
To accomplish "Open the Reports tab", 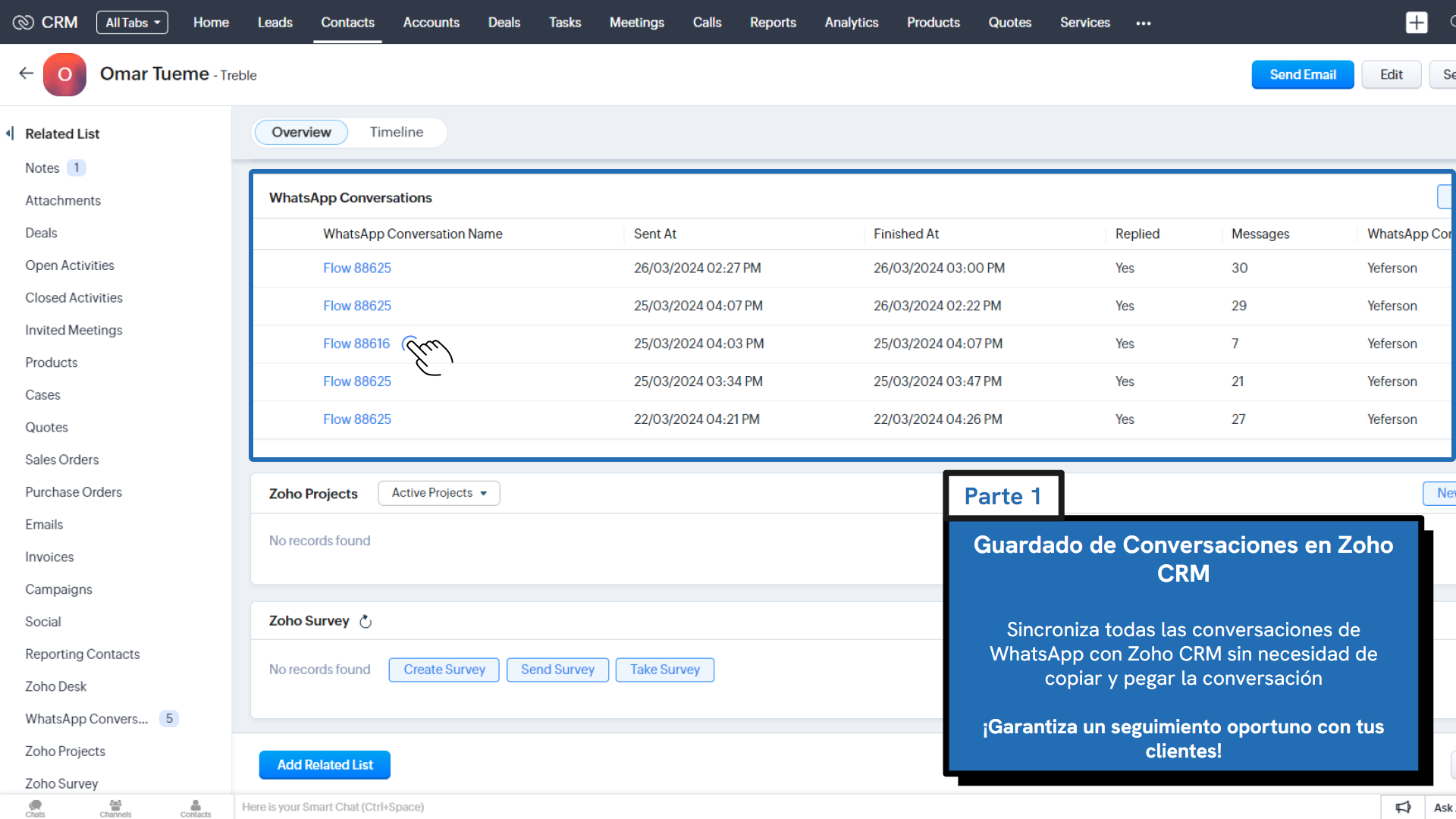I will coord(773,23).
